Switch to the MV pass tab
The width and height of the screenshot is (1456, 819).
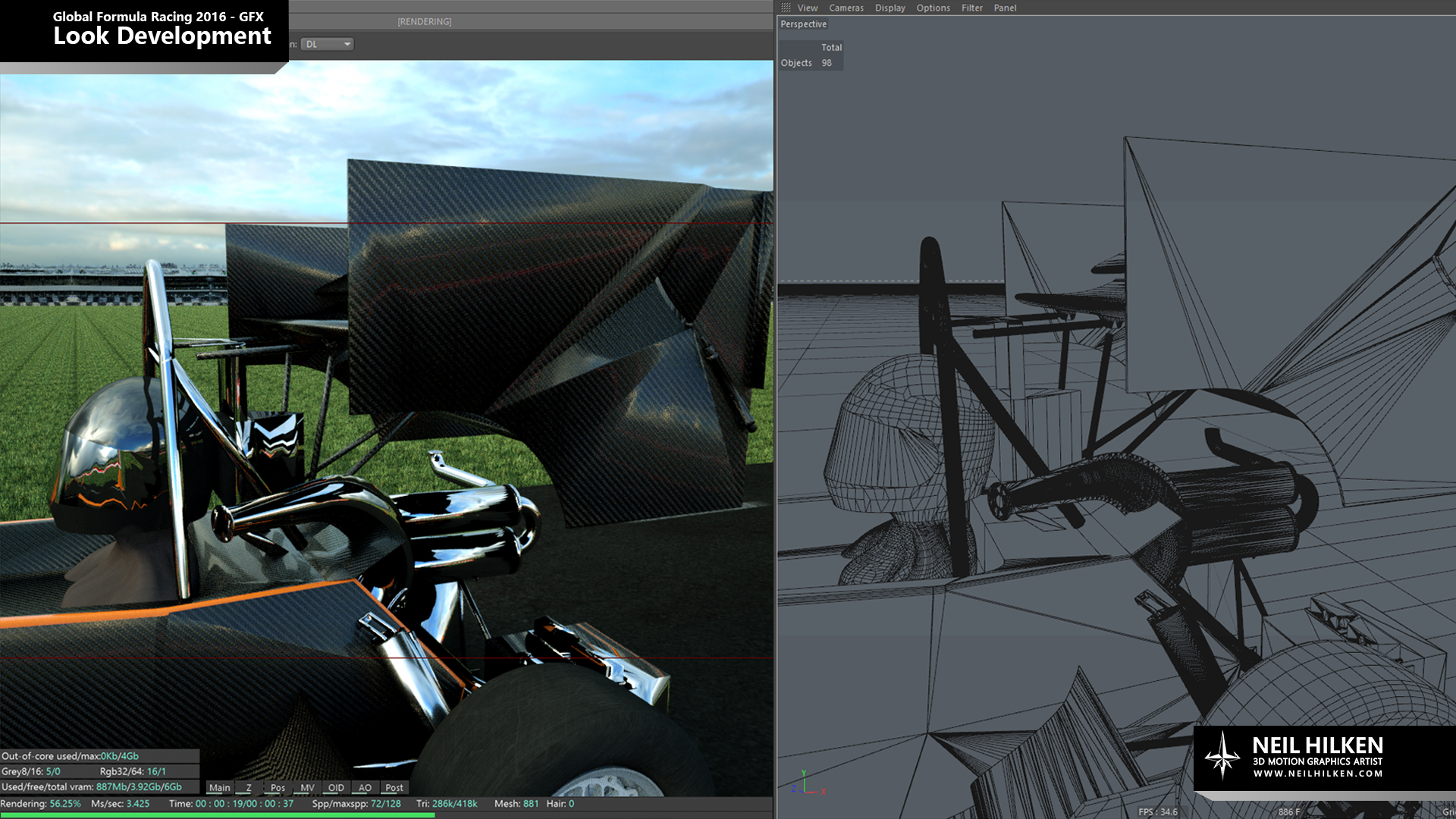(x=307, y=788)
